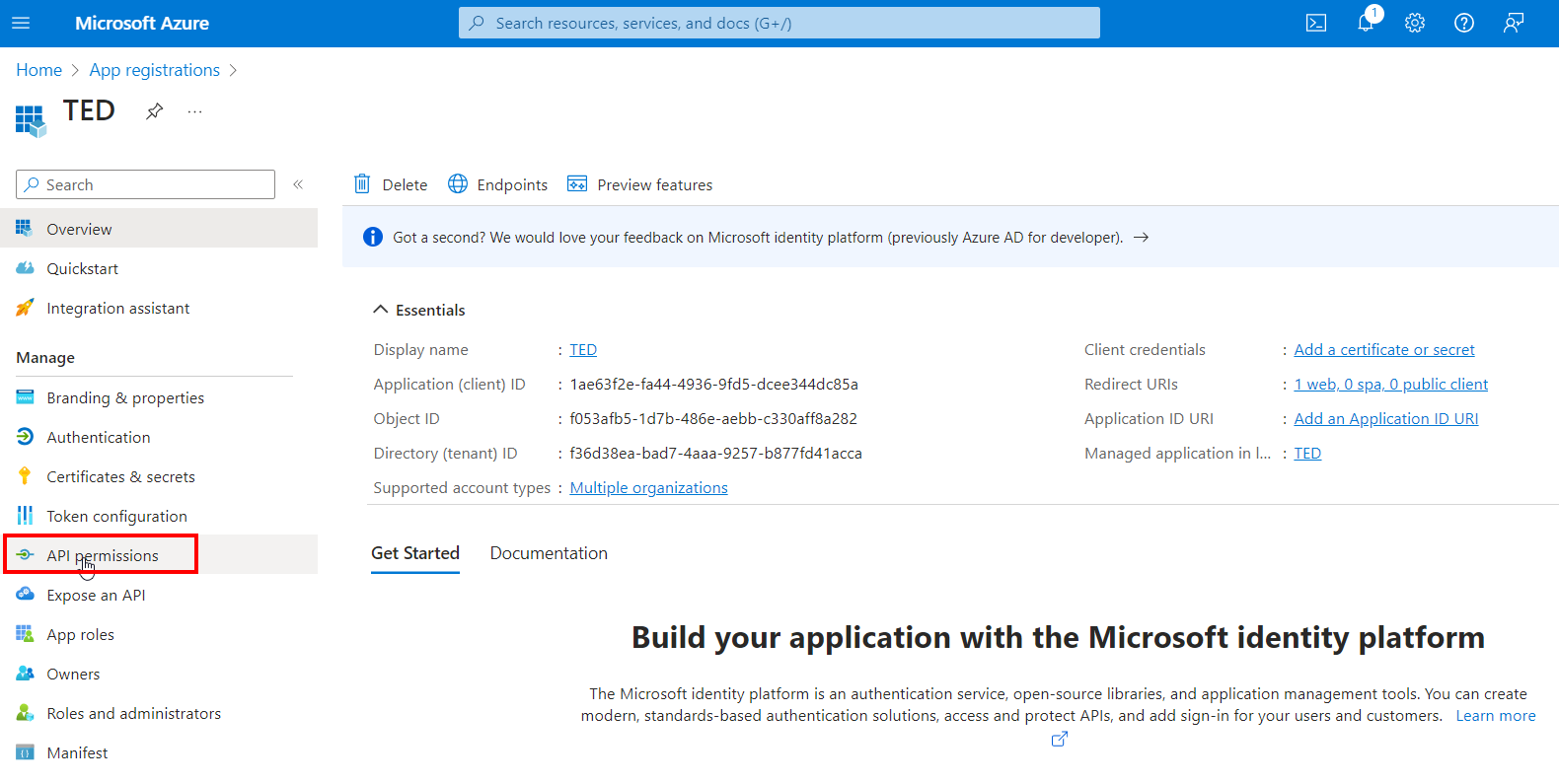
Task: Open Cloud Shell icon in header
Action: click(1316, 23)
